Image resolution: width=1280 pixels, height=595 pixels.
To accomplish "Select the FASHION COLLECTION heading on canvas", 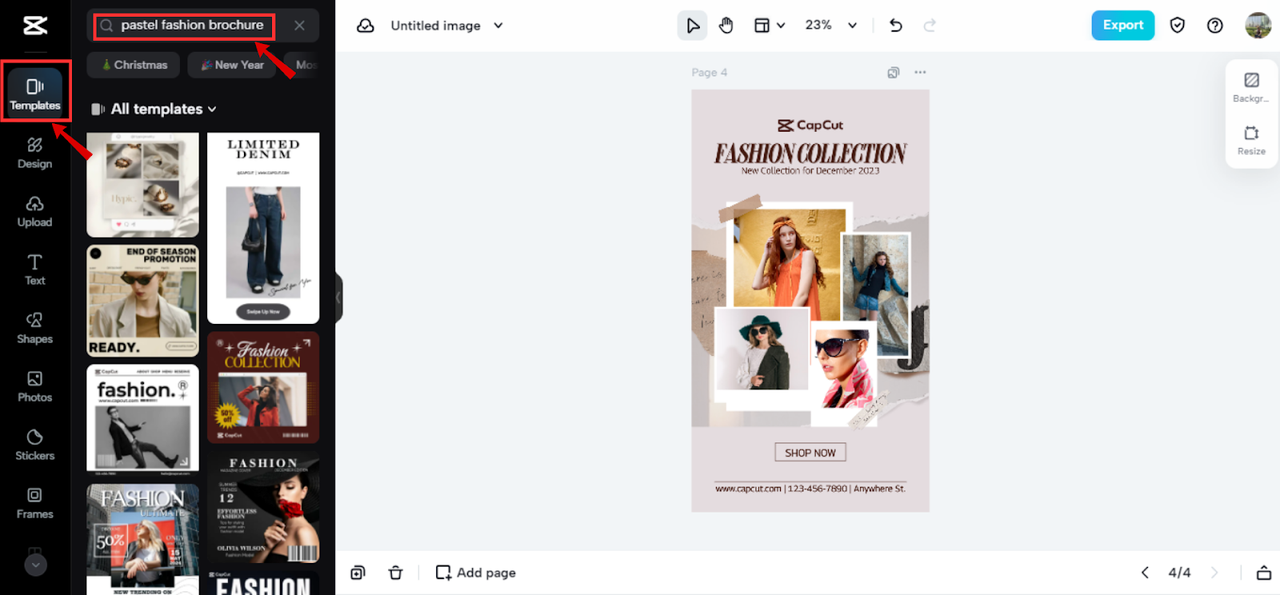I will [x=810, y=153].
